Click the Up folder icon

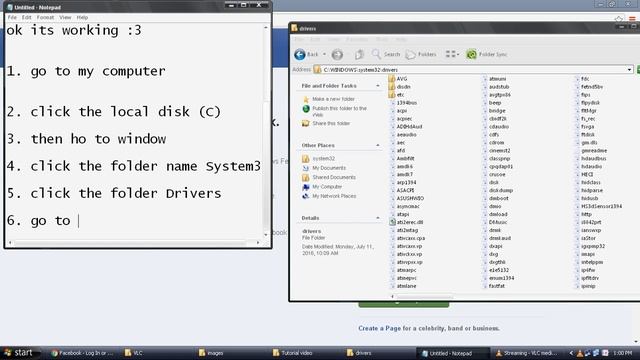click(359, 54)
